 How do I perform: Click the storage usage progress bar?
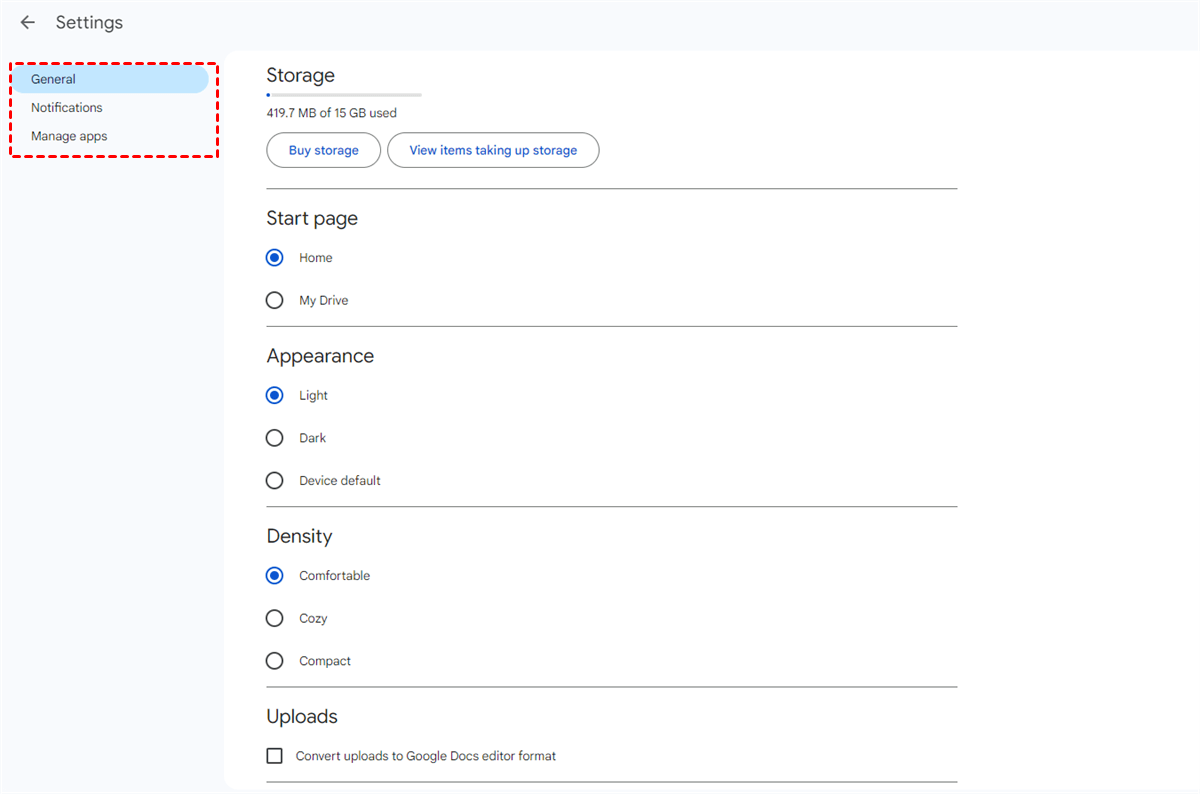[x=344, y=95]
